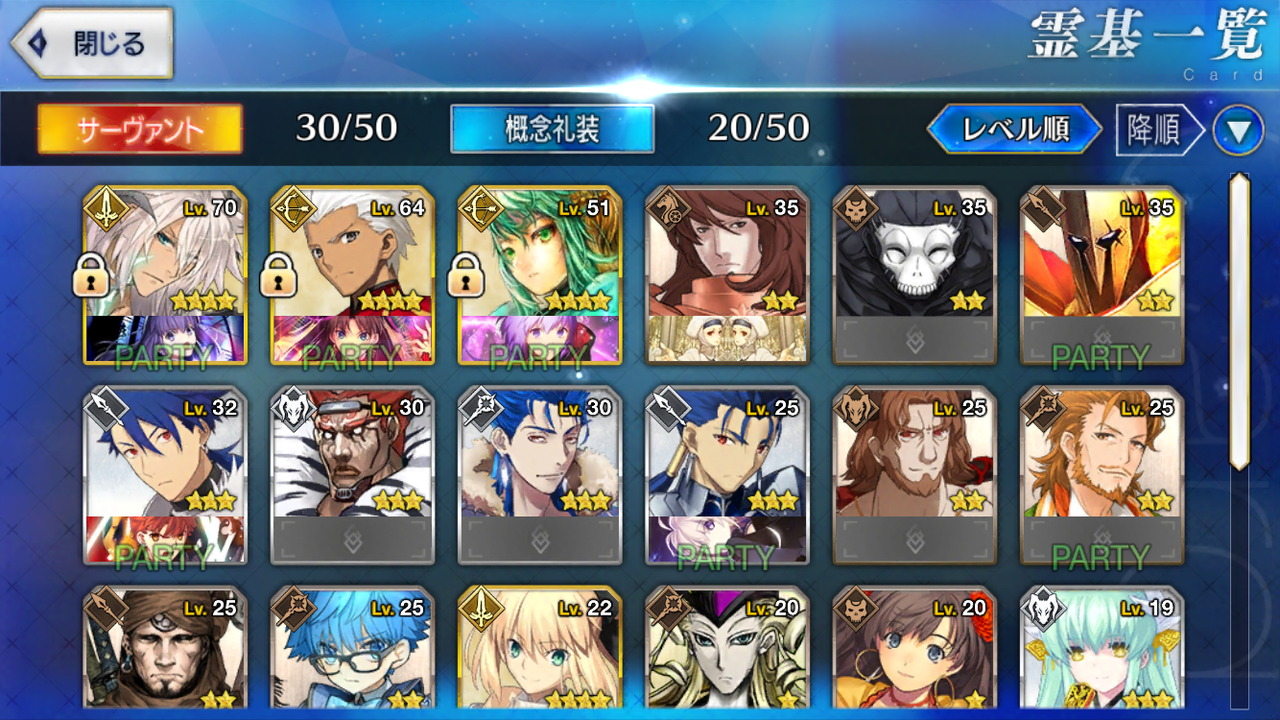The height and width of the screenshot is (720, 1280).
Task: Tap the lock icon on green-haired Lv. 51 servant
Action: point(465,278)
